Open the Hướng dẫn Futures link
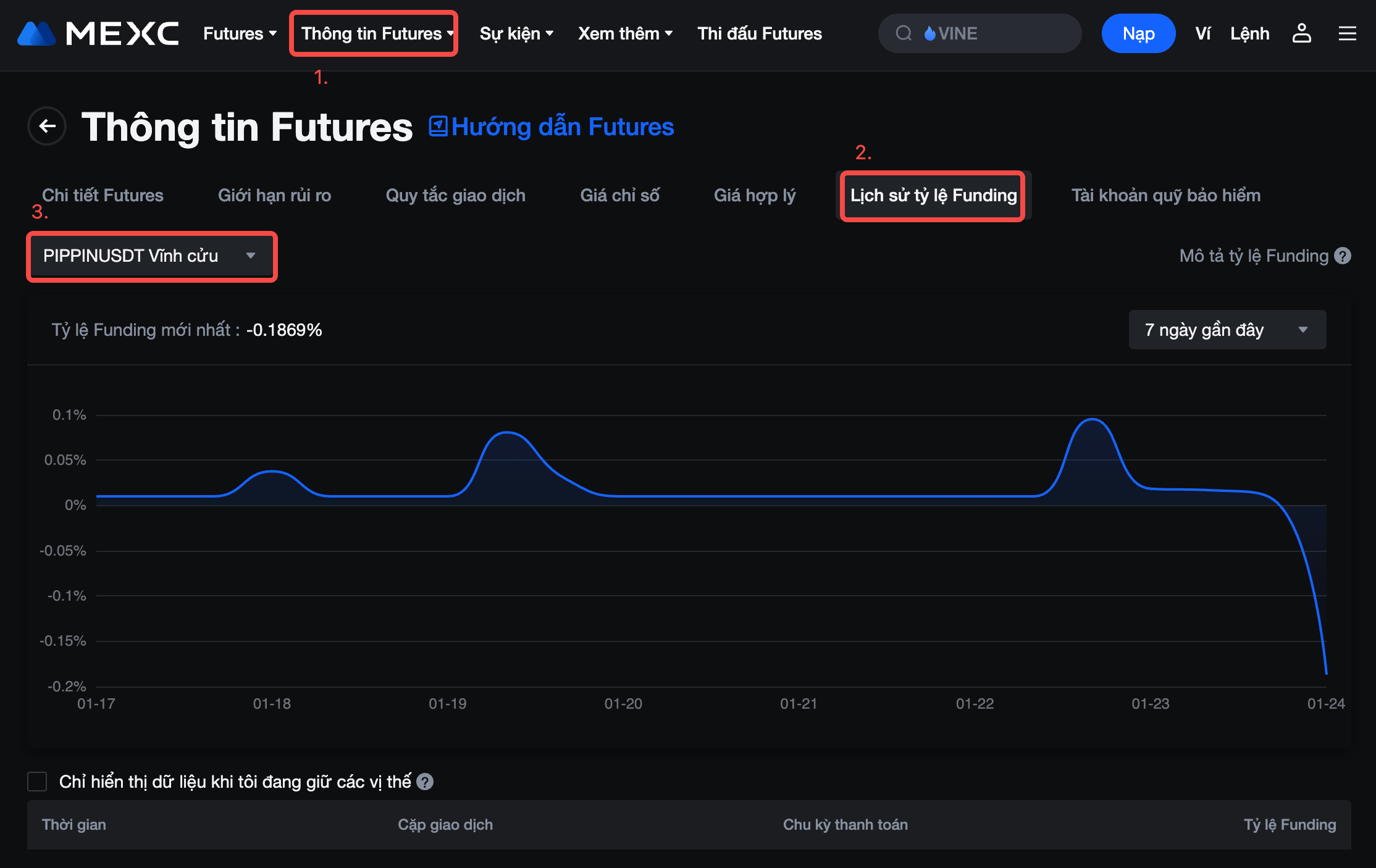 562,127
